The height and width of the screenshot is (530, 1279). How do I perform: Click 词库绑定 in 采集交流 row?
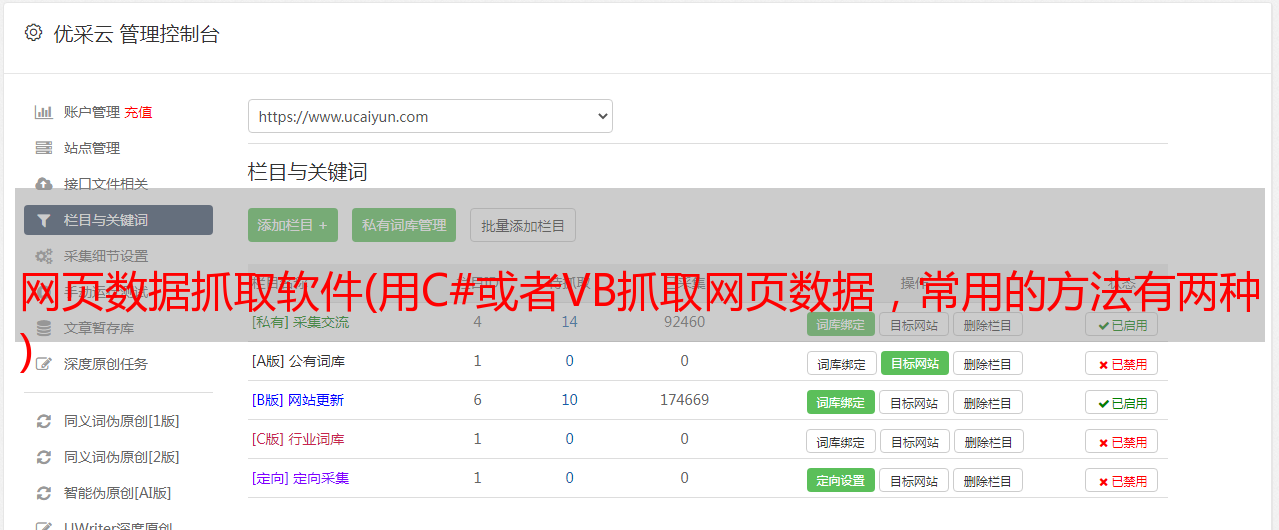[841, 324]
